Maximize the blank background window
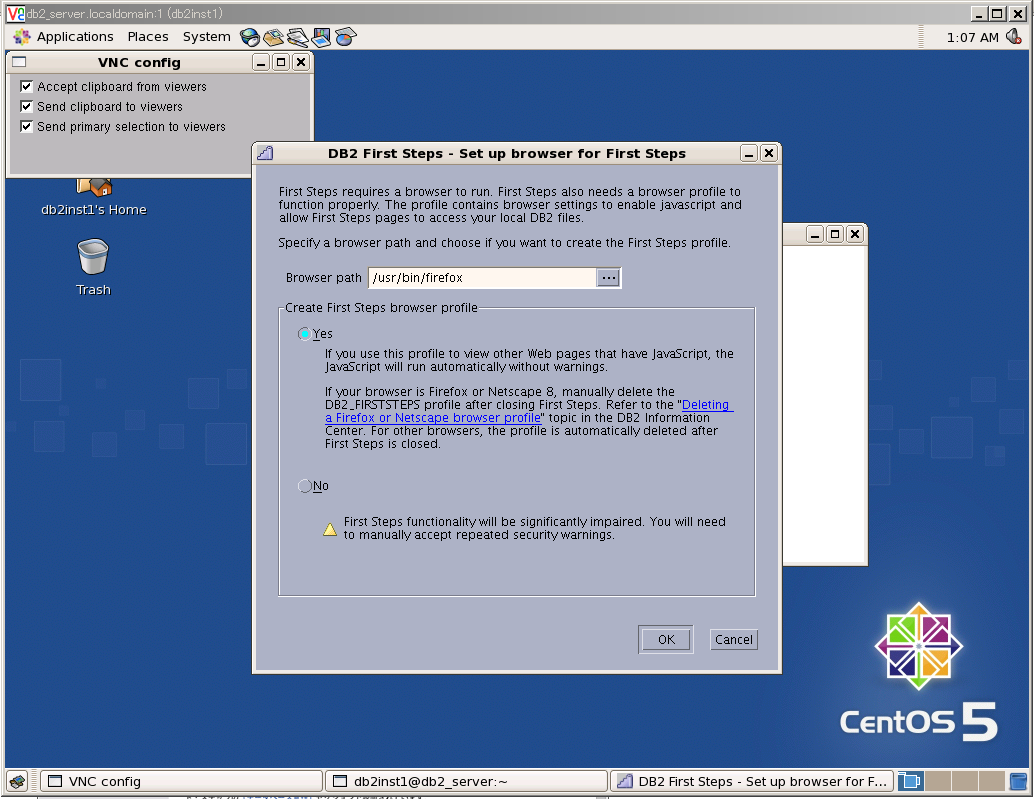The image size is (1034, 799). tap(835, 234)
